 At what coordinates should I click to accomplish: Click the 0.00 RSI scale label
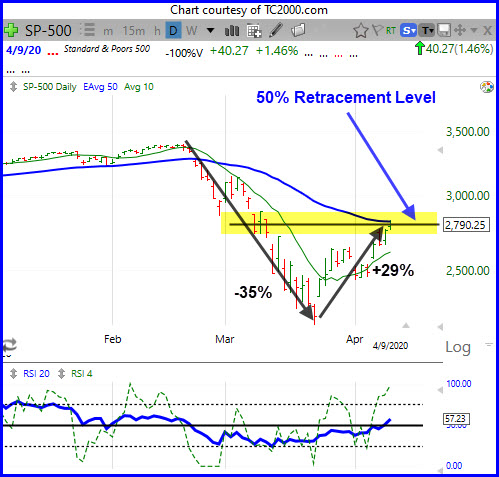click(454, 466)
